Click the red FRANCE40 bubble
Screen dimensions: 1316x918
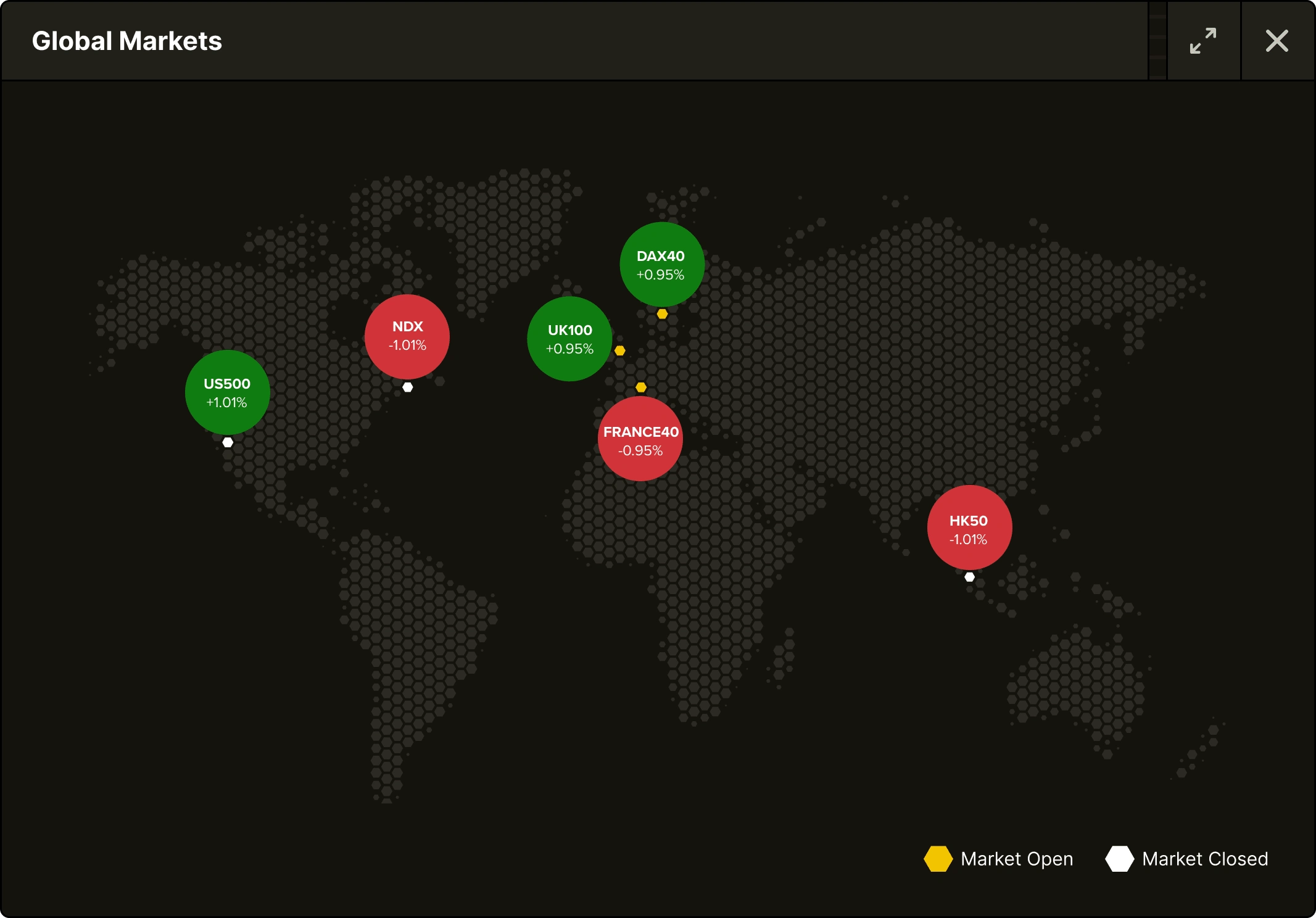point(640,439)
